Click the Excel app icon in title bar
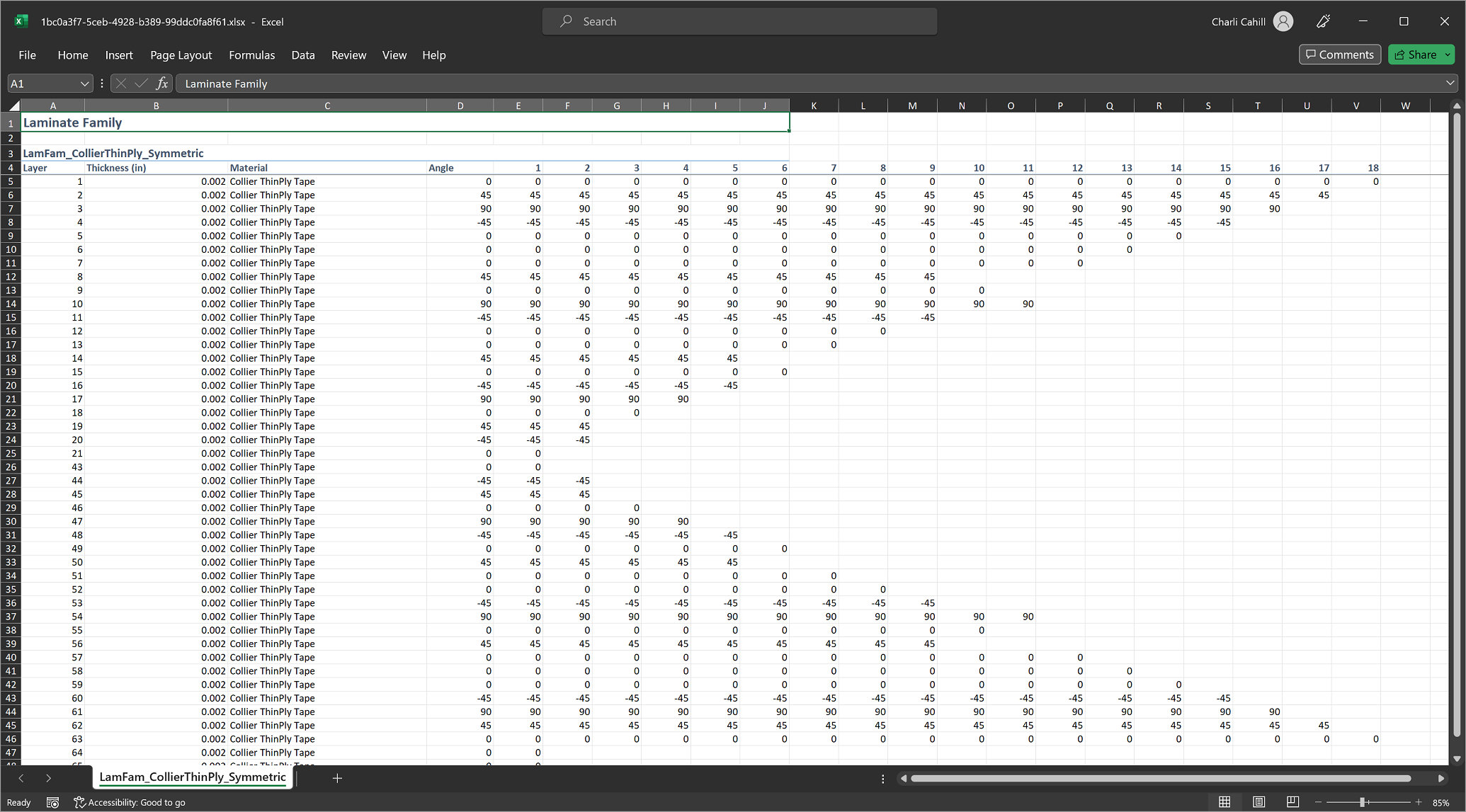The width and height of the screenshot is (1466, 812). (21, 21)
